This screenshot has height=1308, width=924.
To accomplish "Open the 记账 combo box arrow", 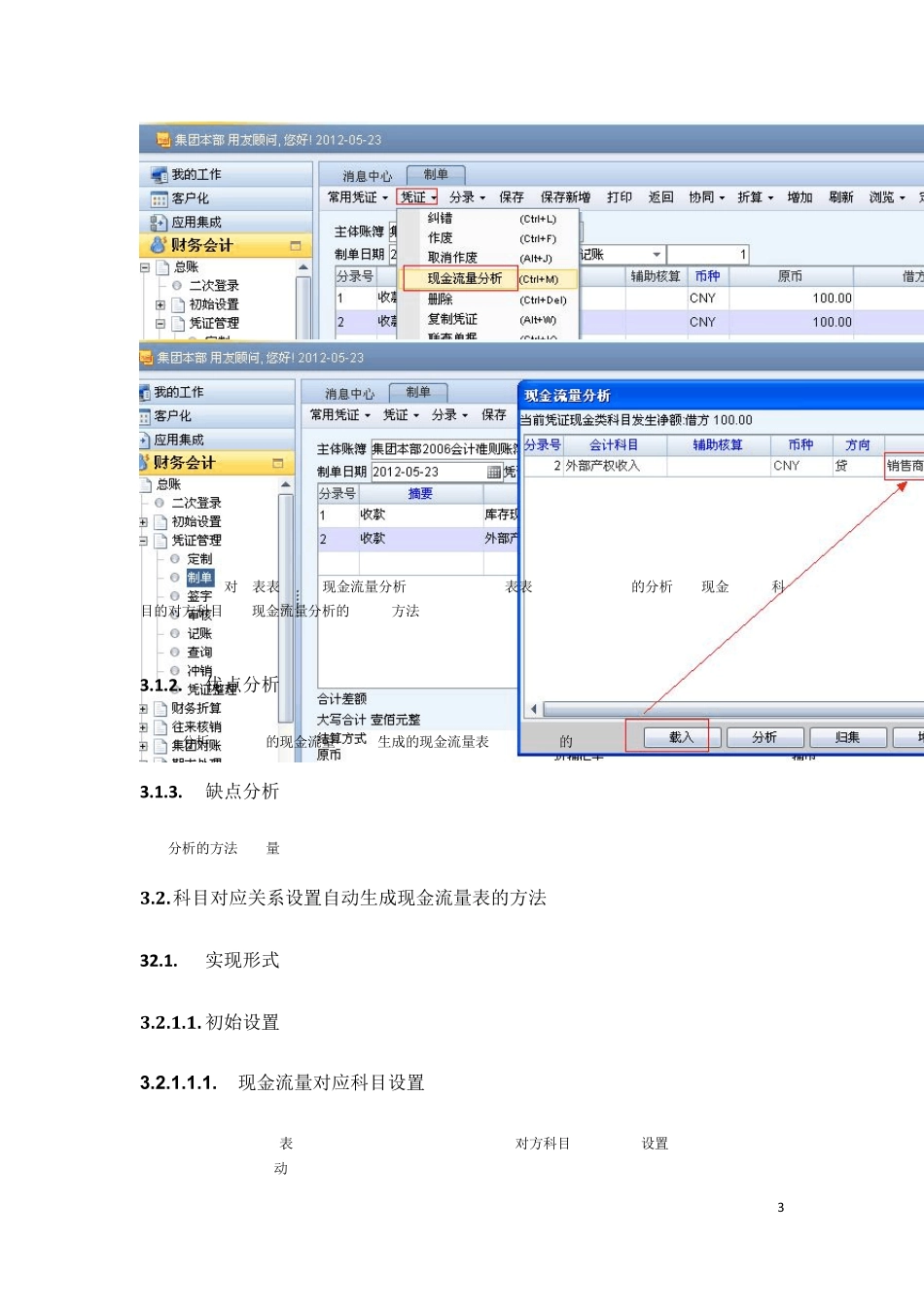I will [x=657, y=254].
